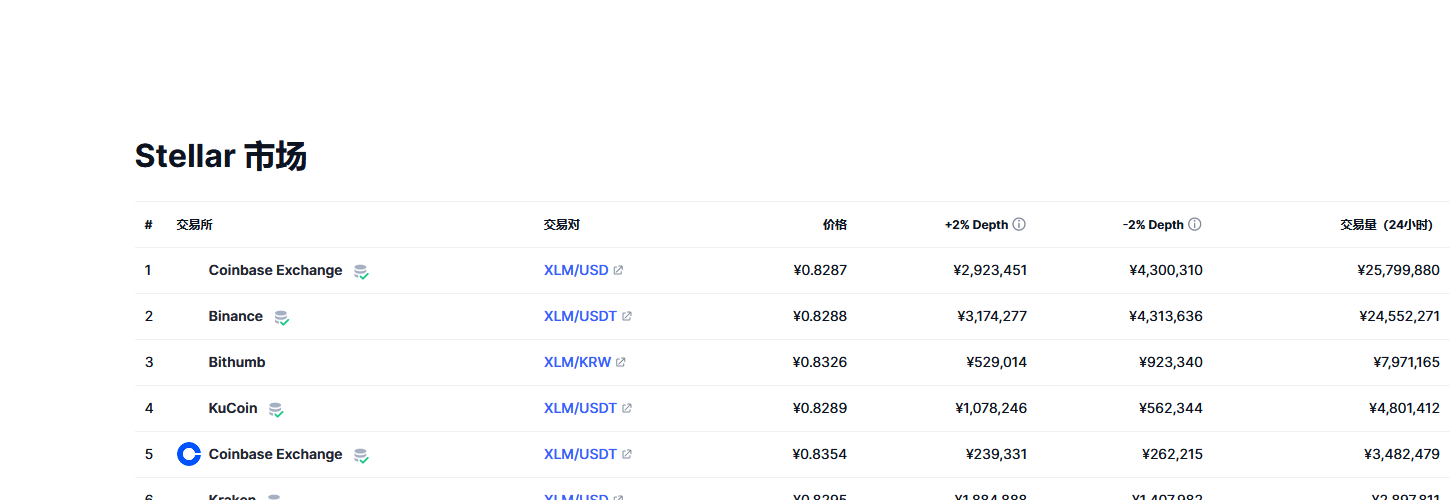Click the Stellar 市场 heading
1450x500 pixels.
click(220, 157)
